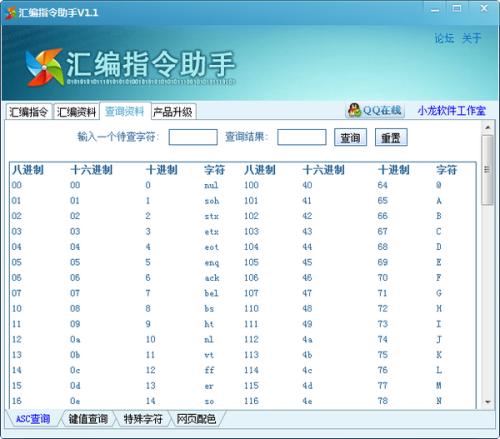Viewport: 500px width, 439px height.
Task: Select the 'stx' character cell
Action: coord(212,216)
